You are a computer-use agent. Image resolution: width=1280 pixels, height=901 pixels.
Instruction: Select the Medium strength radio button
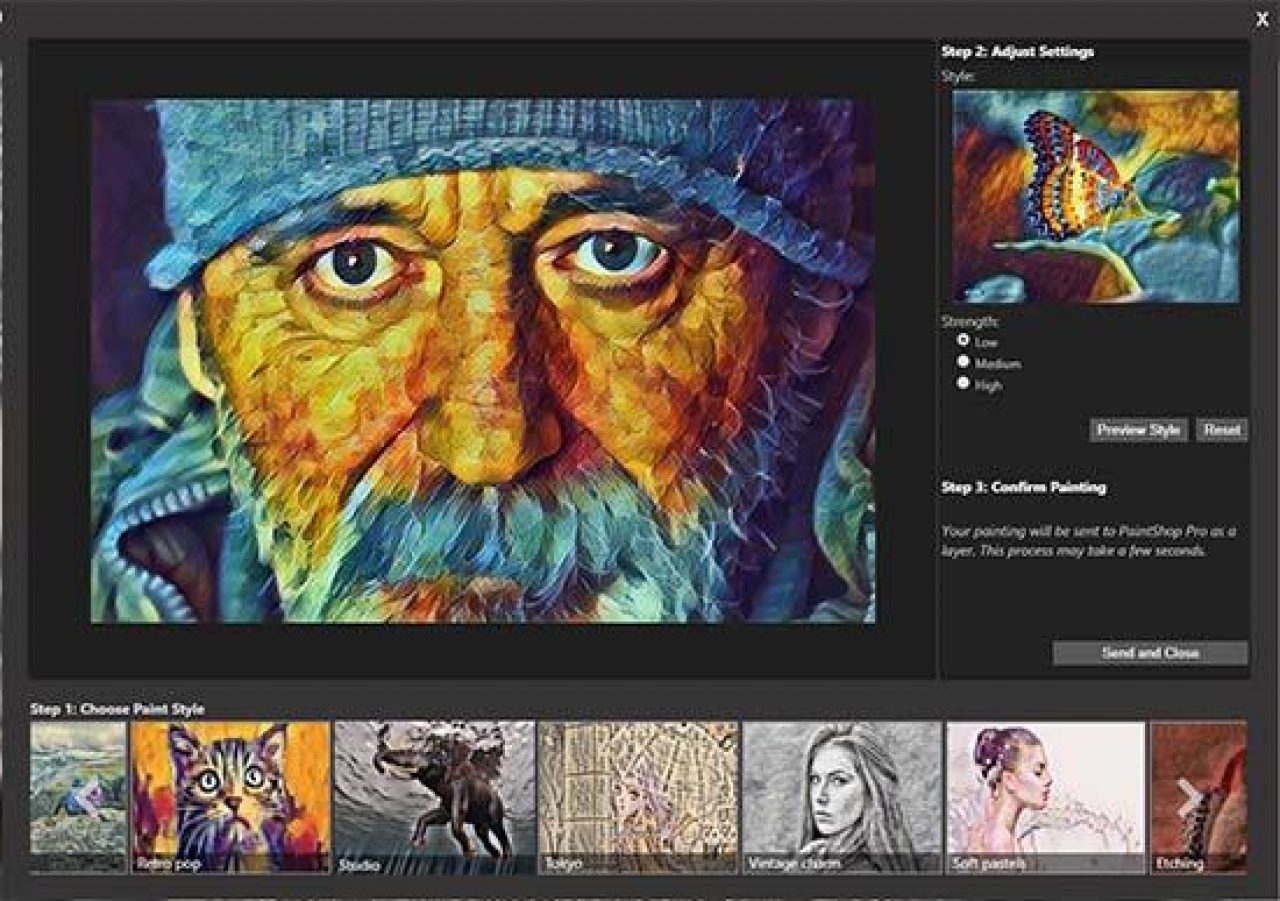tap(963, 361)
